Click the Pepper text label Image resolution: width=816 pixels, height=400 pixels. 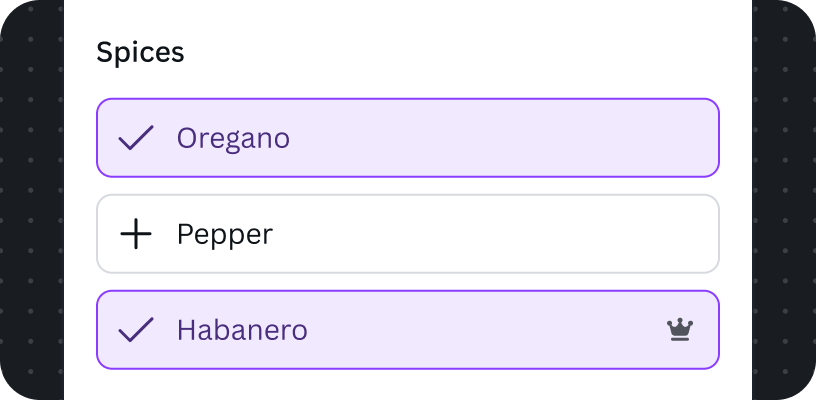[225, 235]
